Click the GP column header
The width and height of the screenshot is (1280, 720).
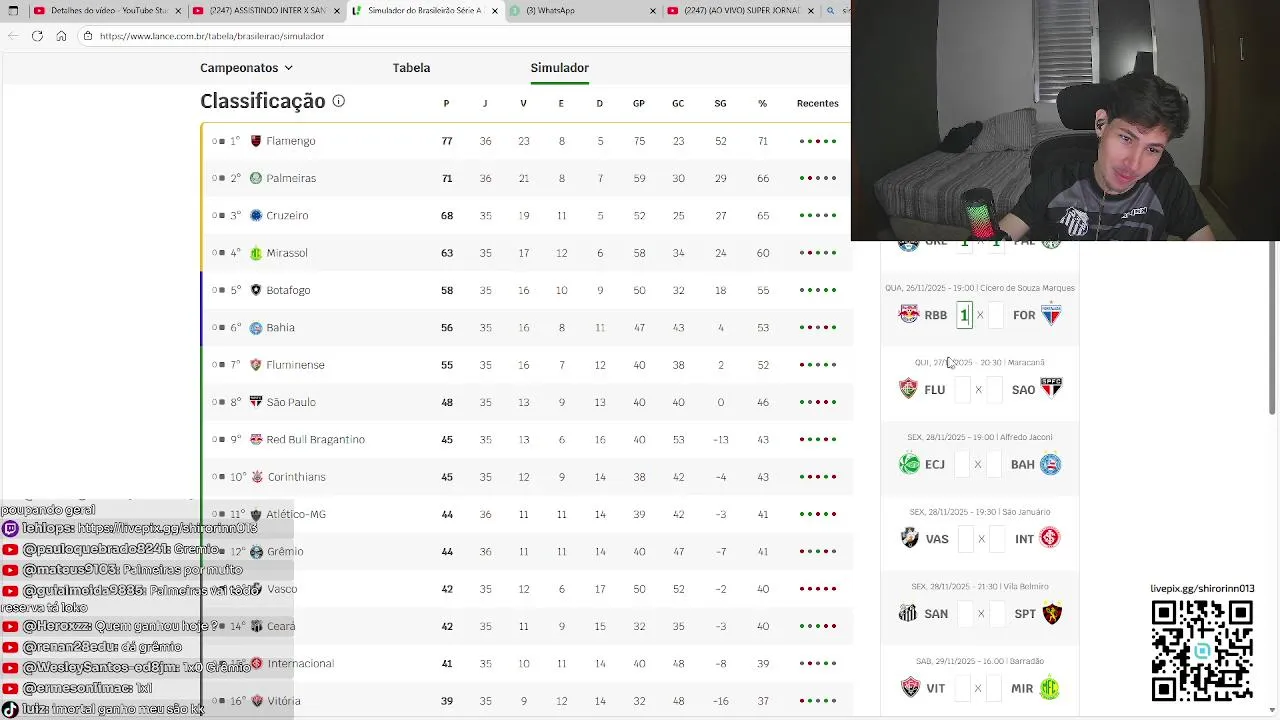[x=638, y=103]
